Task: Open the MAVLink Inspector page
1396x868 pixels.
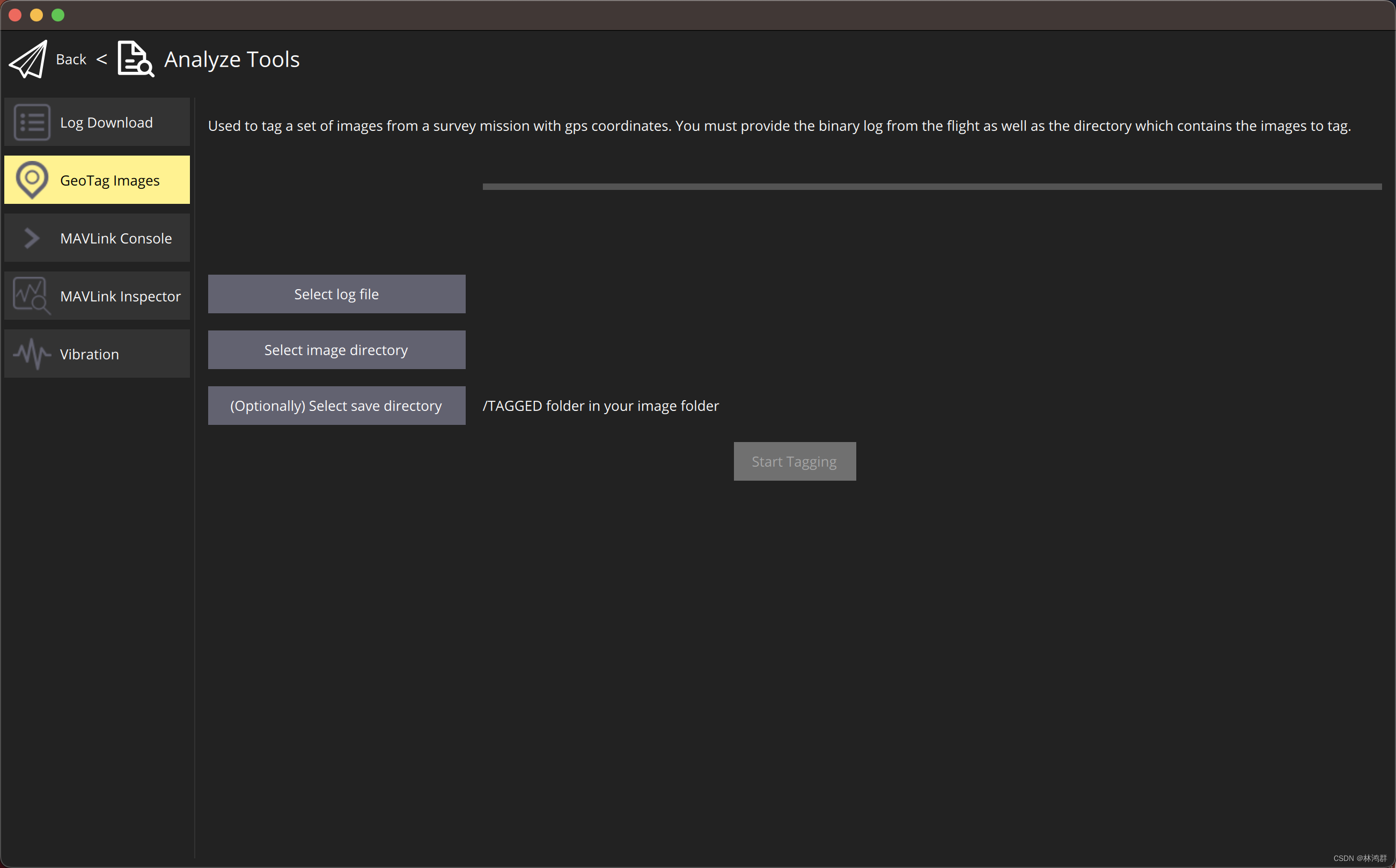Action: click(120, 296)
